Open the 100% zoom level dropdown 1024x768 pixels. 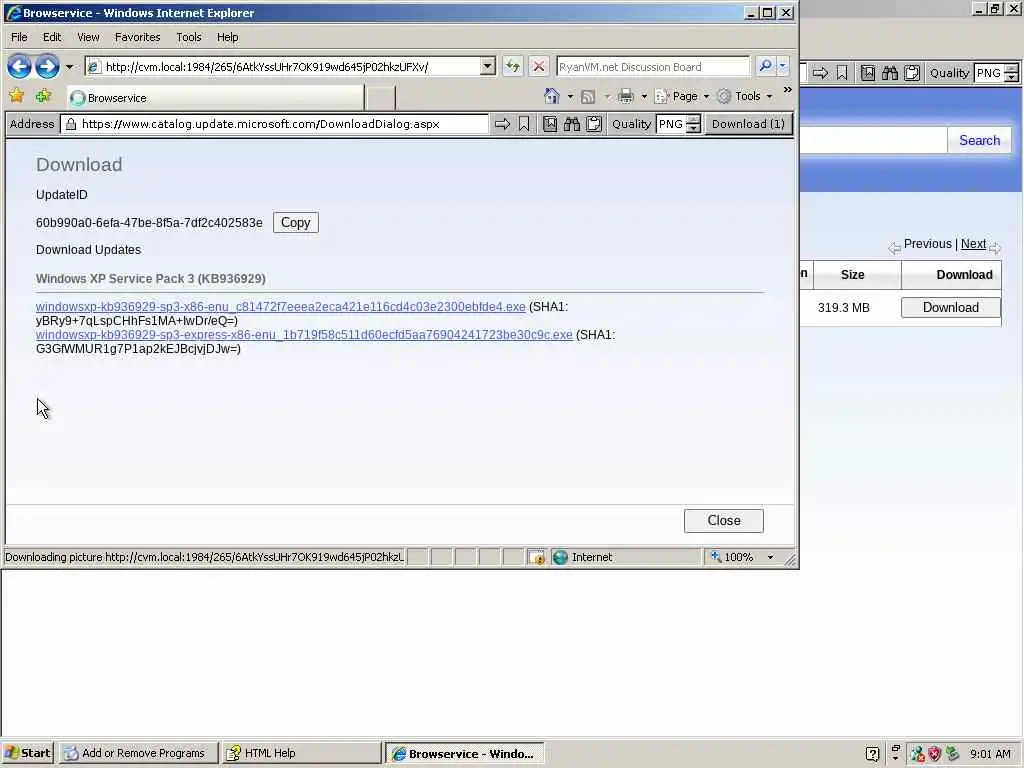pyautogui.click(x=770, y=557)
